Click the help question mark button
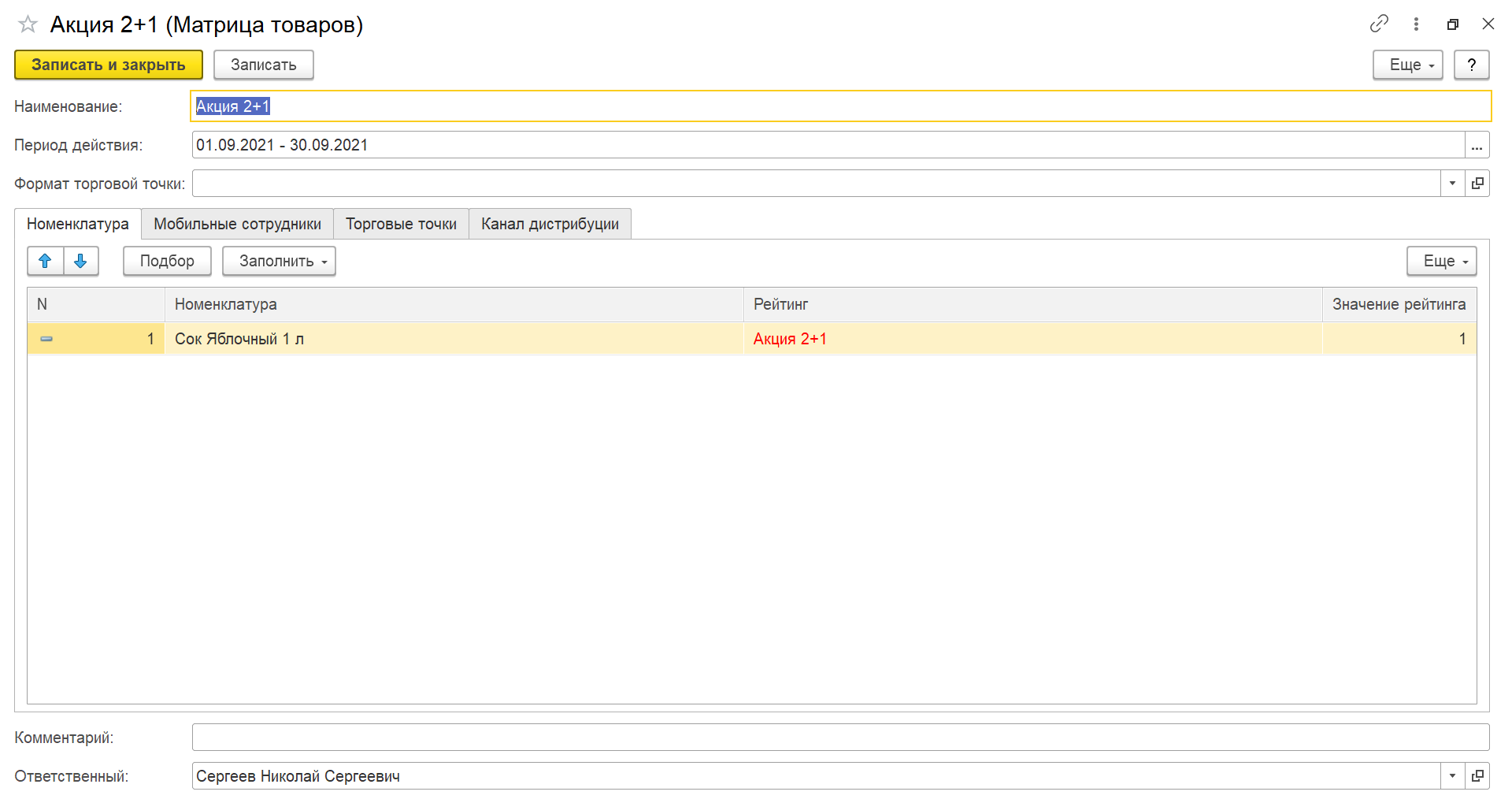Image resolution: width=1512 pixels, height=799 pixels. coord(1471,65)
